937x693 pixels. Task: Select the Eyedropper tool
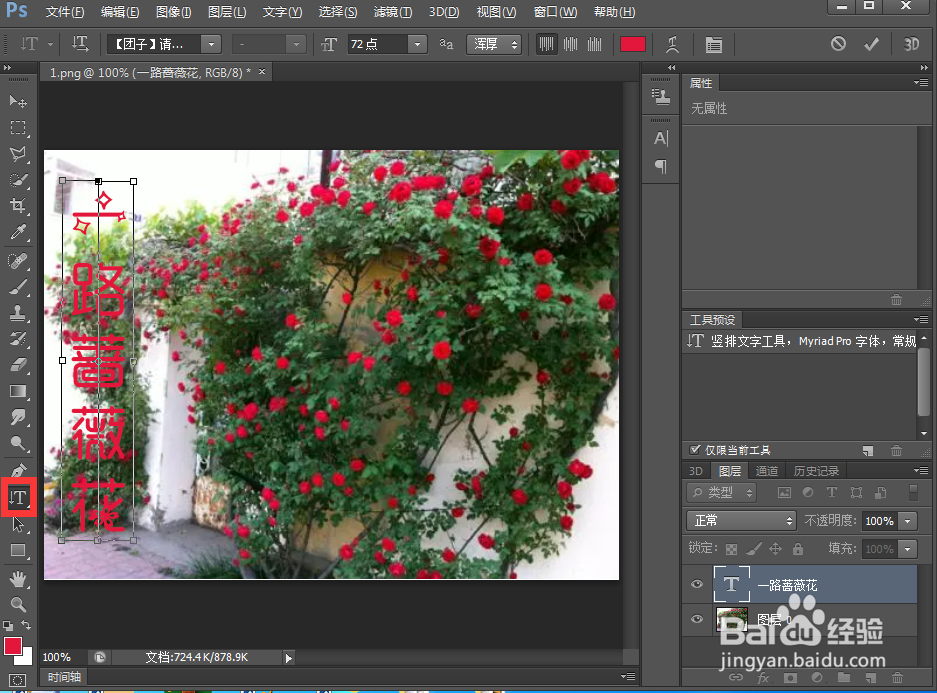18,232
